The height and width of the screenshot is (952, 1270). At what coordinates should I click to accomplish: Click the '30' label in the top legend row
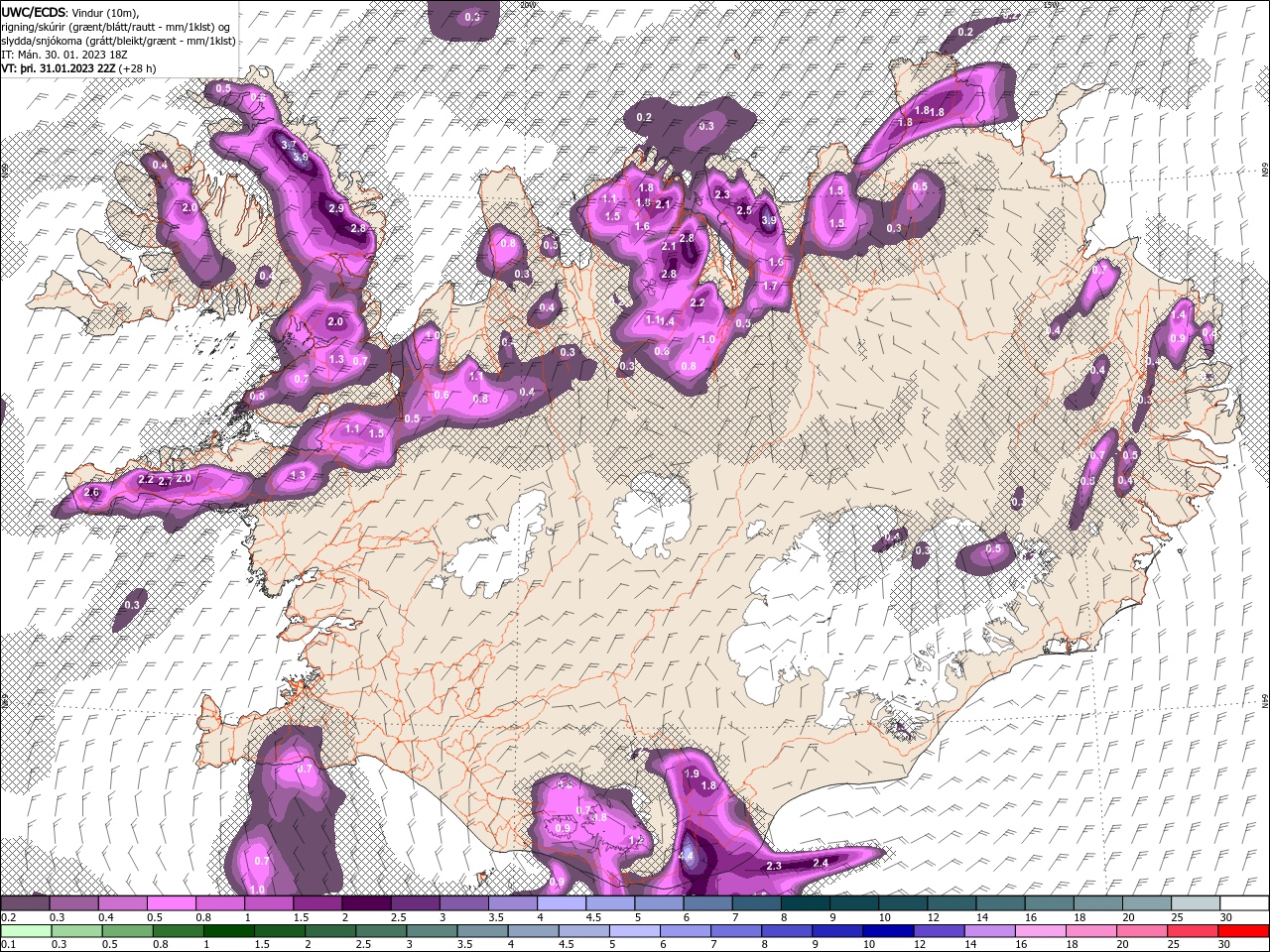click(x=1226, y=917)
